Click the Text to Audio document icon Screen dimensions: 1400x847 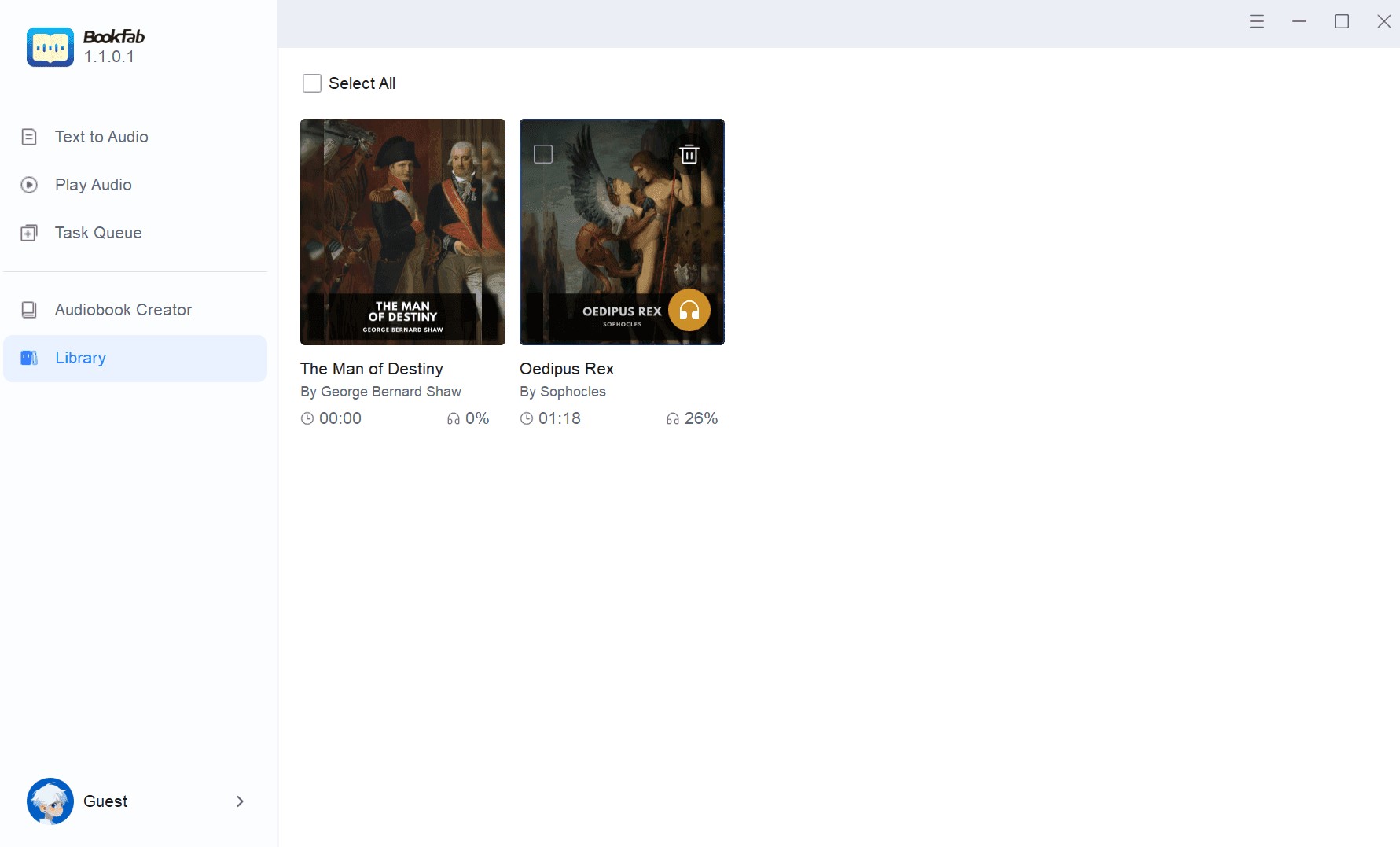tap(29, 137)
